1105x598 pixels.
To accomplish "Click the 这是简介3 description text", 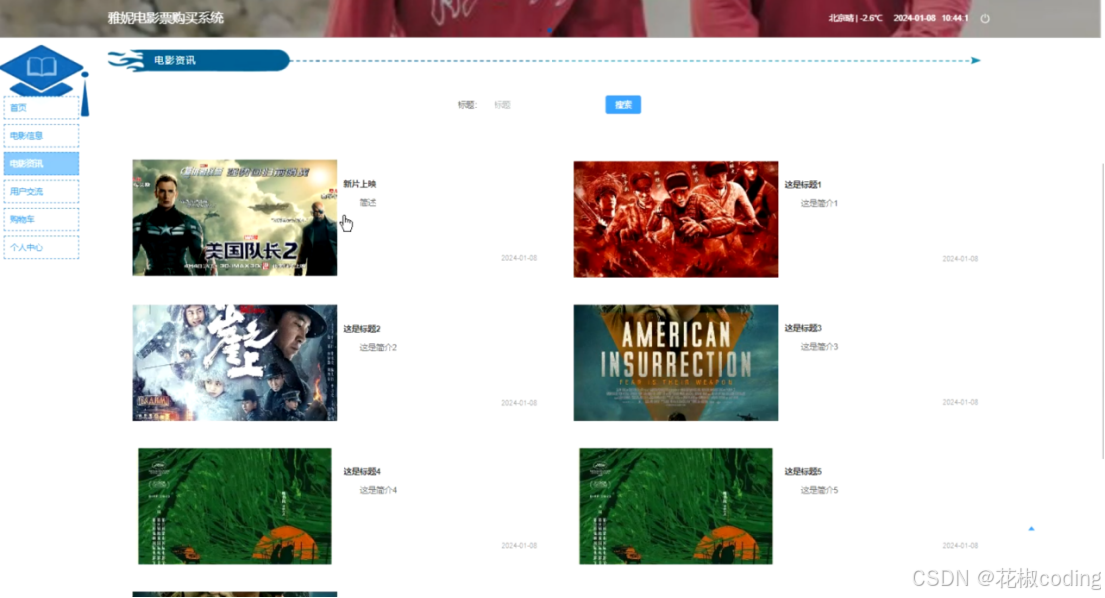I will tap(819, 347).
